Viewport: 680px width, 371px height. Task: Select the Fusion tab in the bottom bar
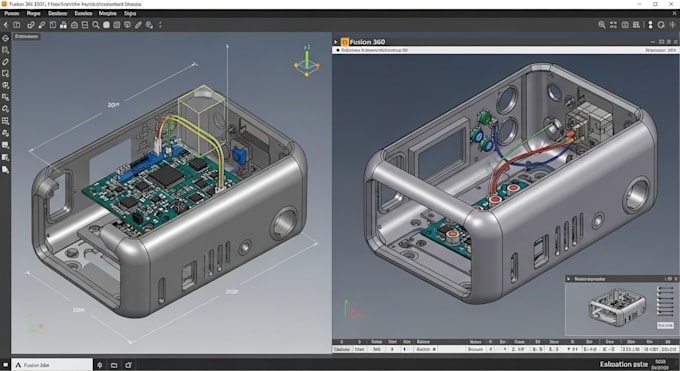point(52,365)
